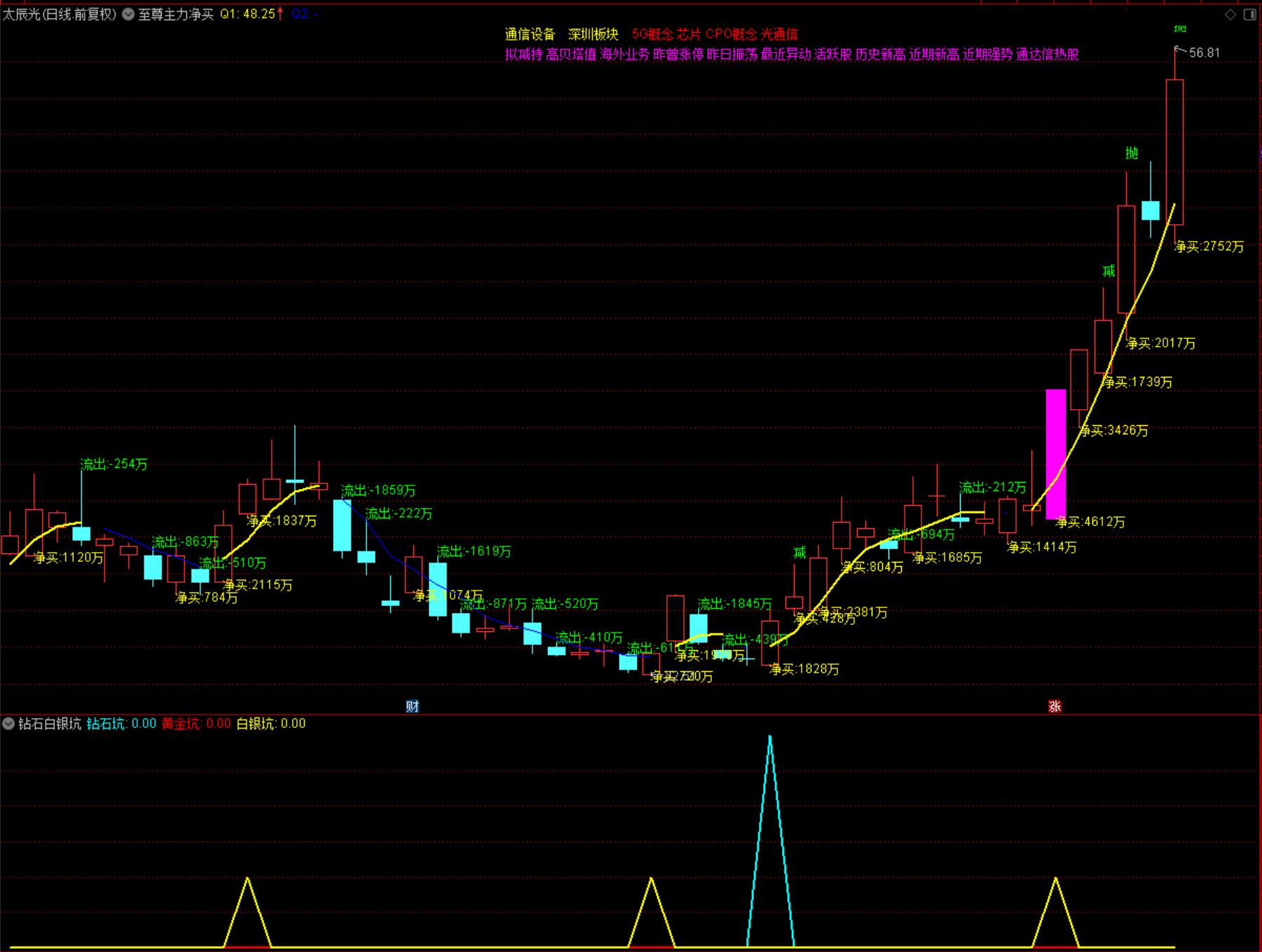
Task: Click the green 减 signal near 净买:2017万
Action: pos(1109,271)
